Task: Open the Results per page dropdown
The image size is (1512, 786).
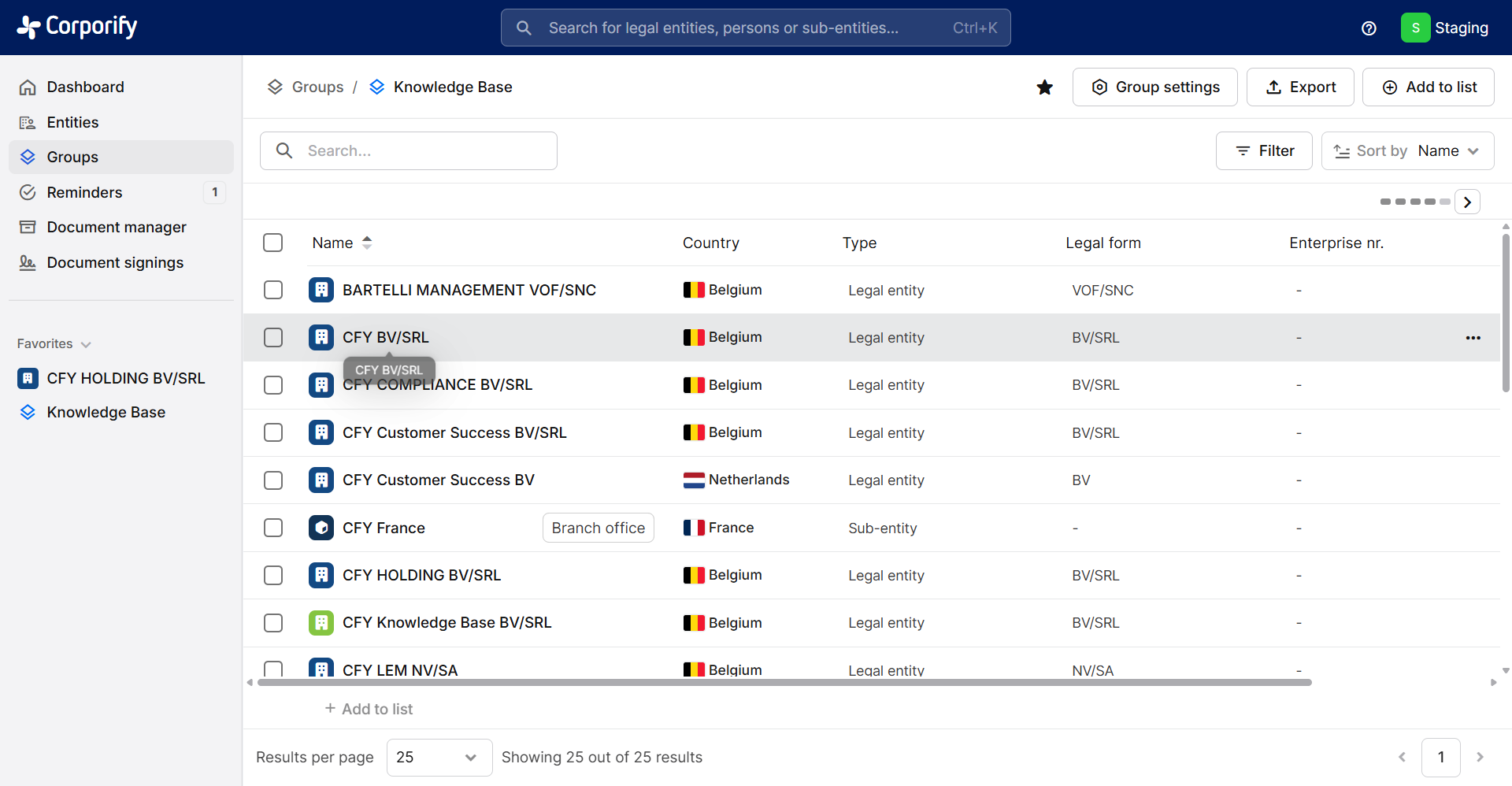Action: [x=439, y=758]
